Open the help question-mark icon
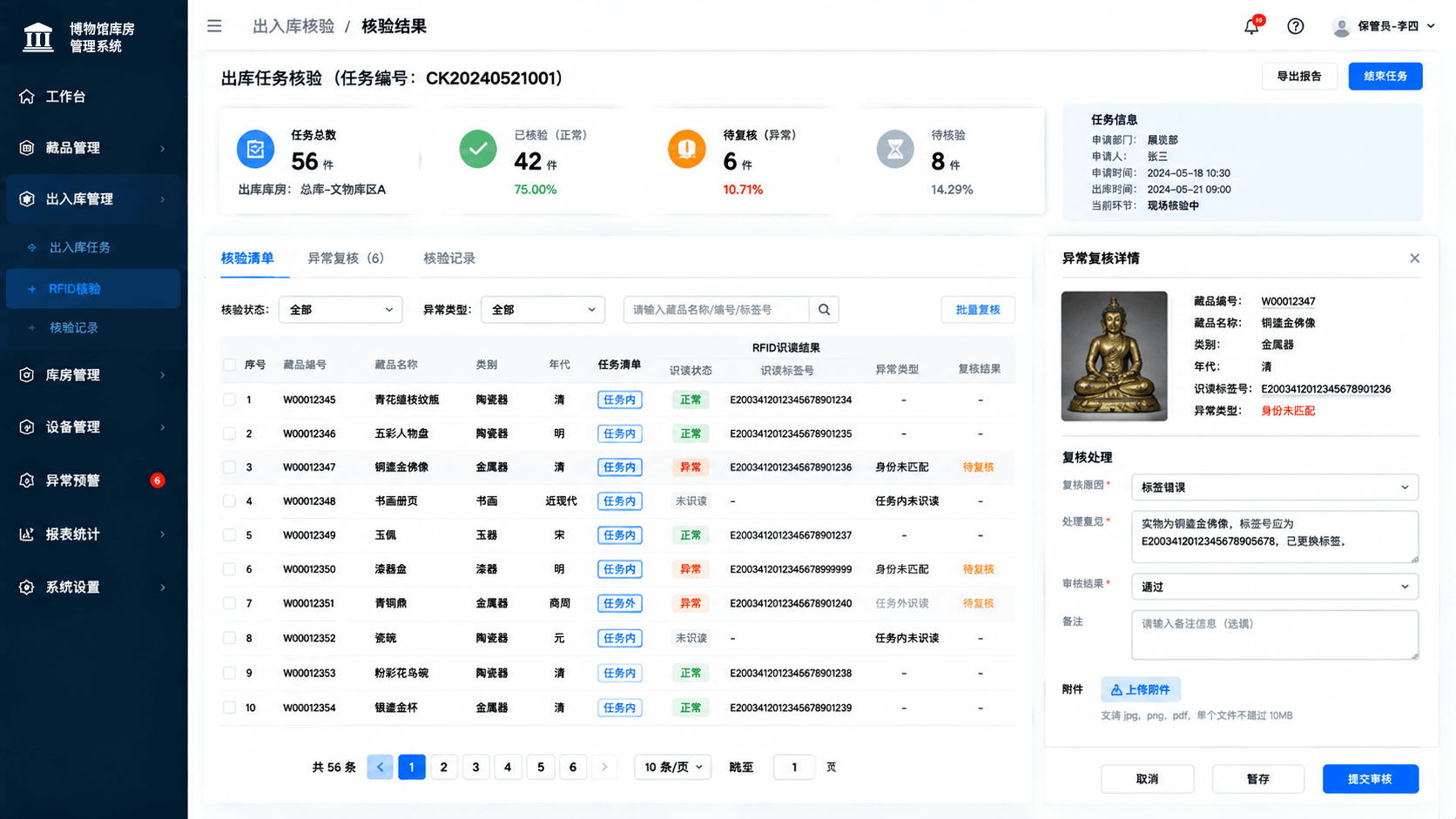The width and height of the screenshot is (1456, 819). (x=1296, y=26)
